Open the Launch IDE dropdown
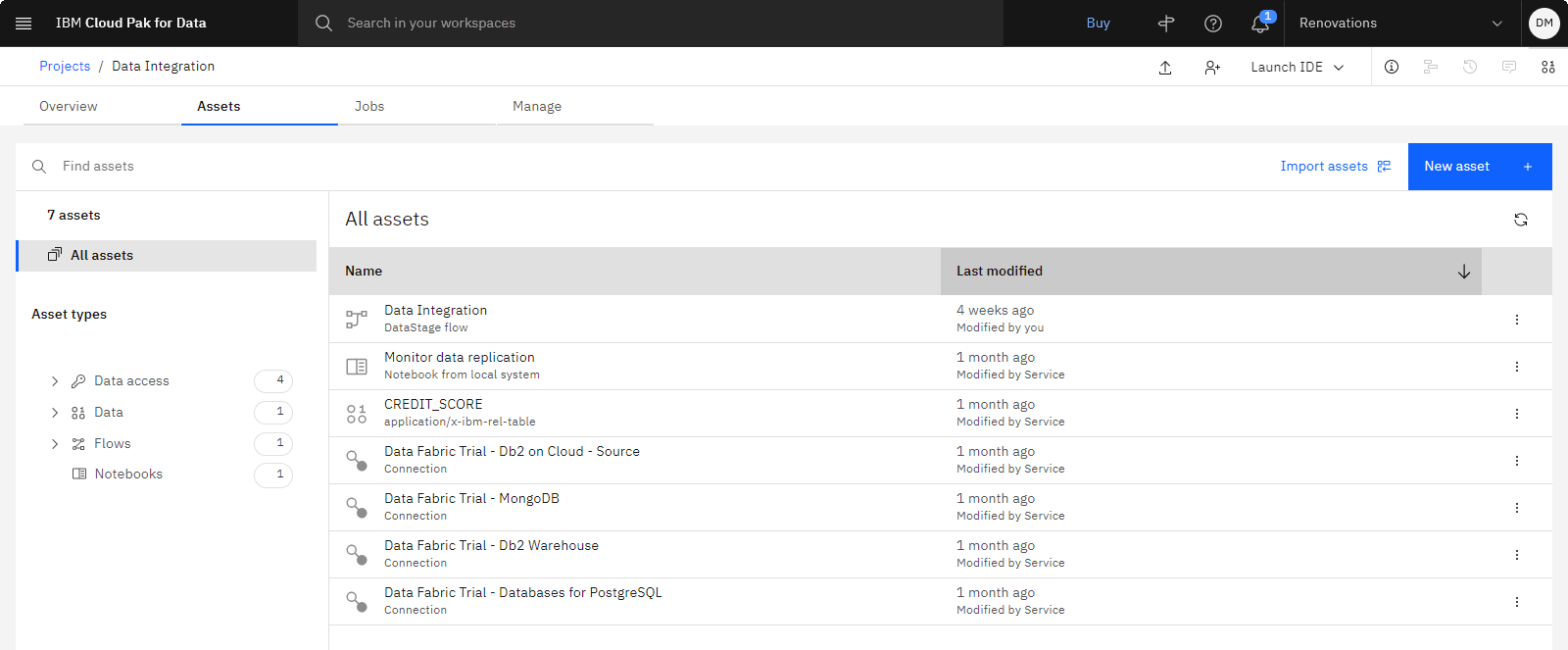The height and width of the screenshot is (650, 1568). 1298,67
